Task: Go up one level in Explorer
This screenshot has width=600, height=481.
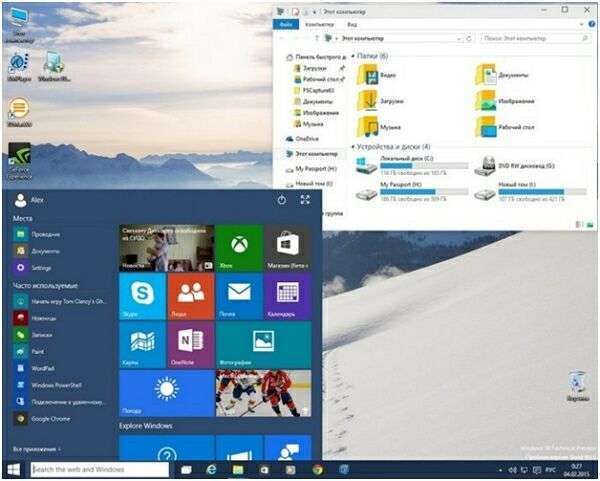Action: 316,38
